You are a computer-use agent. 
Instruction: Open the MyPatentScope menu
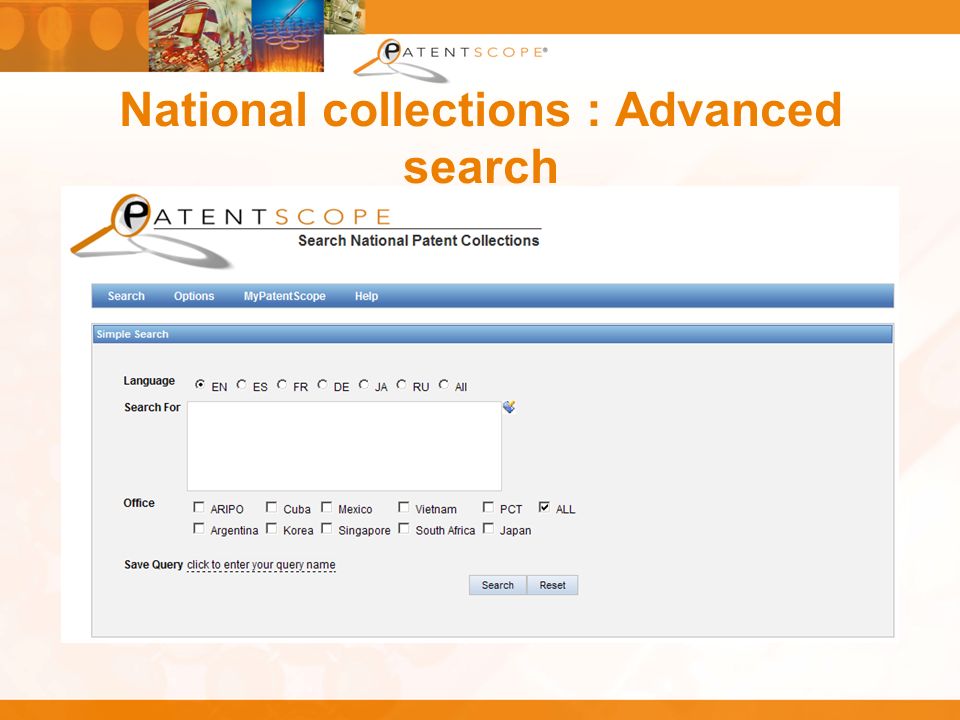click(285, 296)
